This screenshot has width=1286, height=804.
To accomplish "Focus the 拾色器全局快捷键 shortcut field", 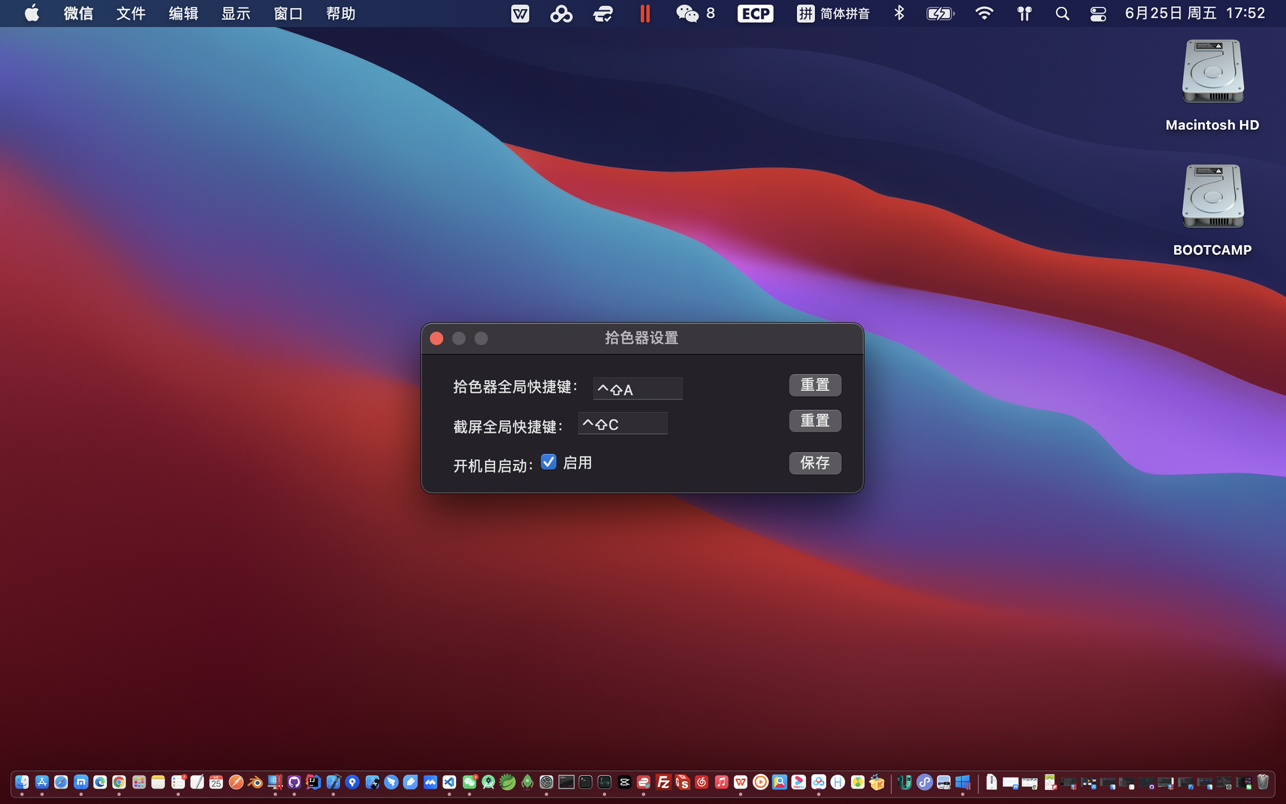I will point(638,388).
